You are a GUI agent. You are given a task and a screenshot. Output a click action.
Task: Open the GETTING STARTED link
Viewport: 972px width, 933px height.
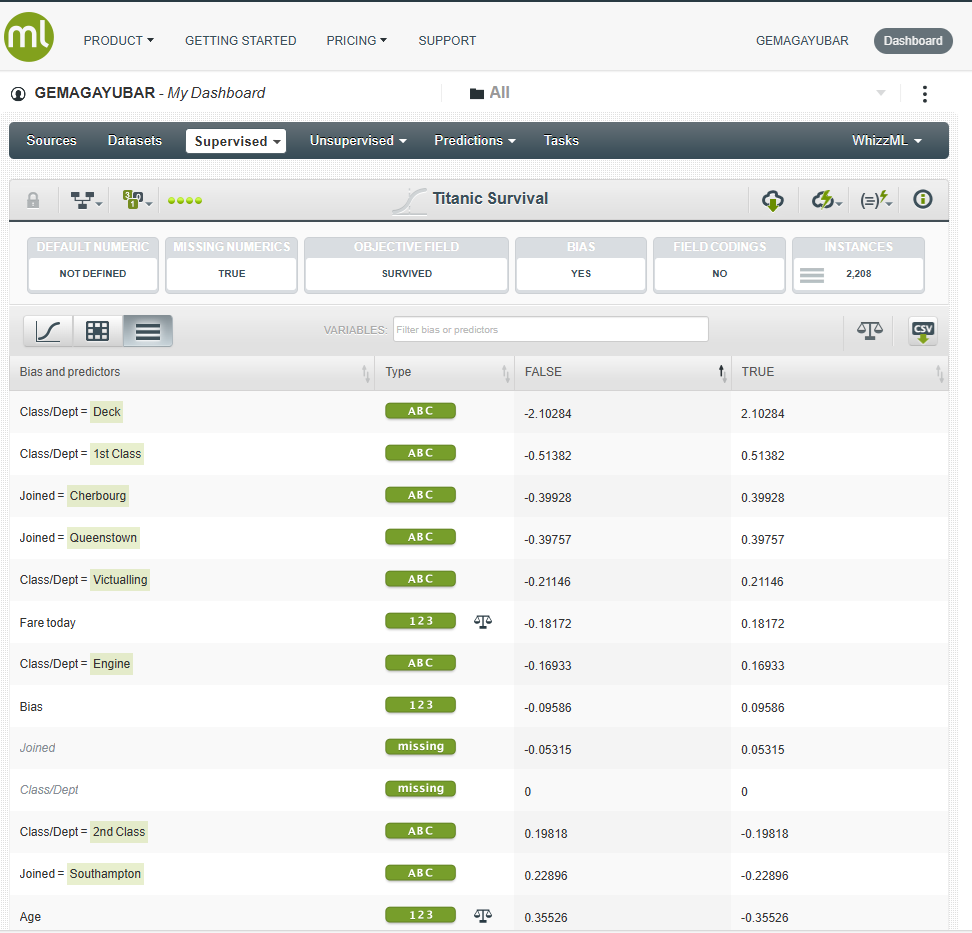click(240, 41)
